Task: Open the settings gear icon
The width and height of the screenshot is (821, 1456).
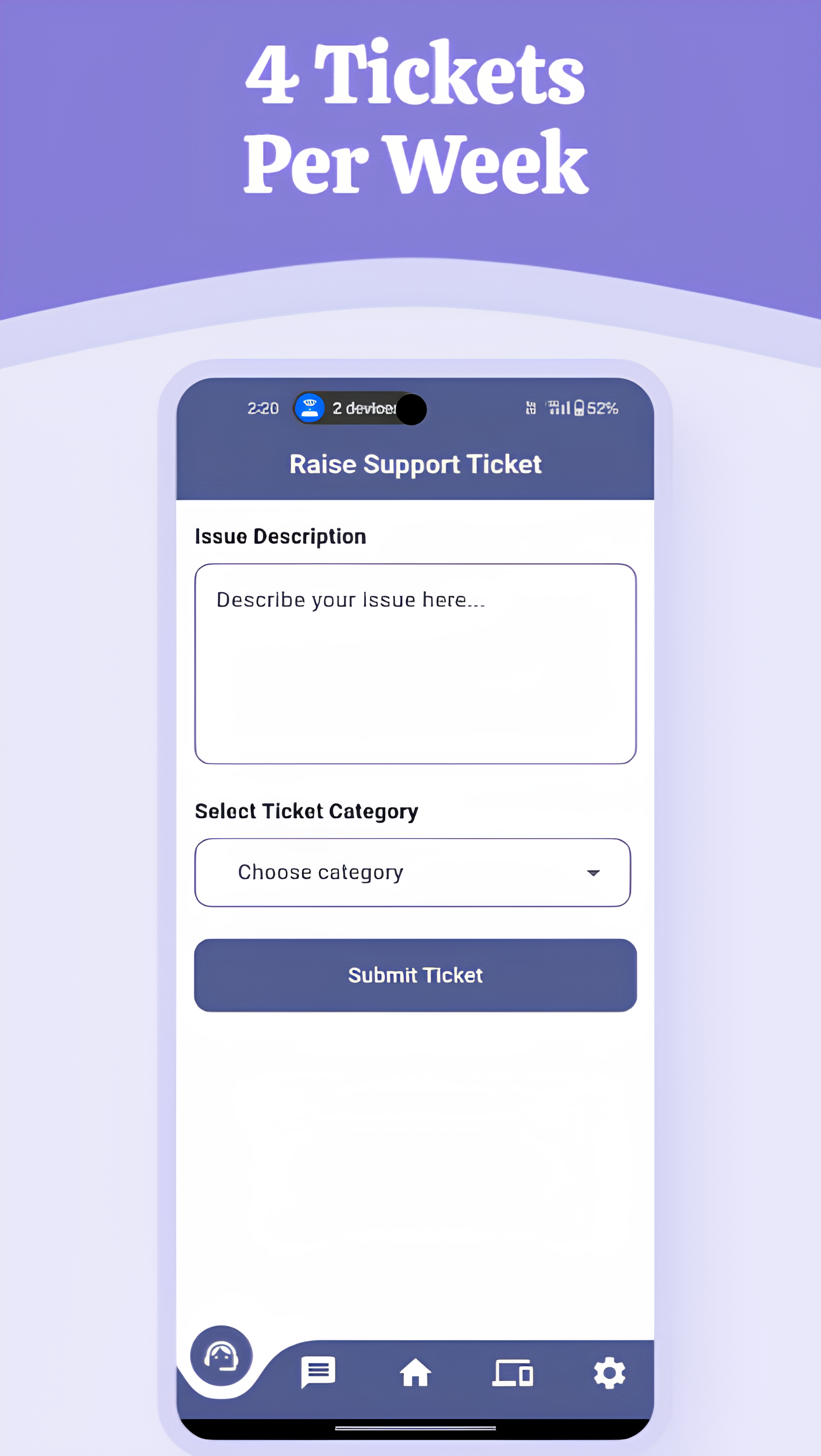Action: (610, 1373)
